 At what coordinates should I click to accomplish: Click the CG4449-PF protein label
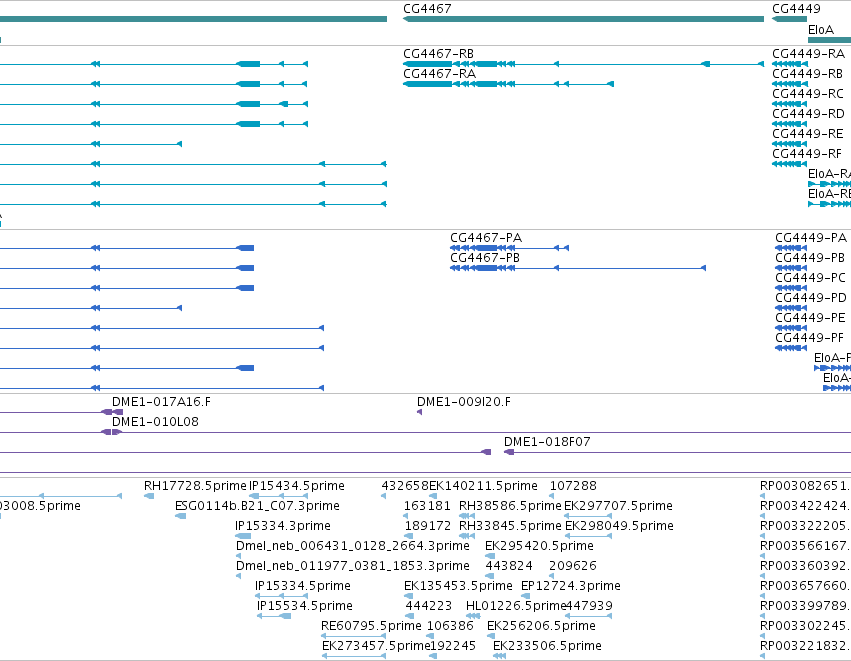(810, 338)
